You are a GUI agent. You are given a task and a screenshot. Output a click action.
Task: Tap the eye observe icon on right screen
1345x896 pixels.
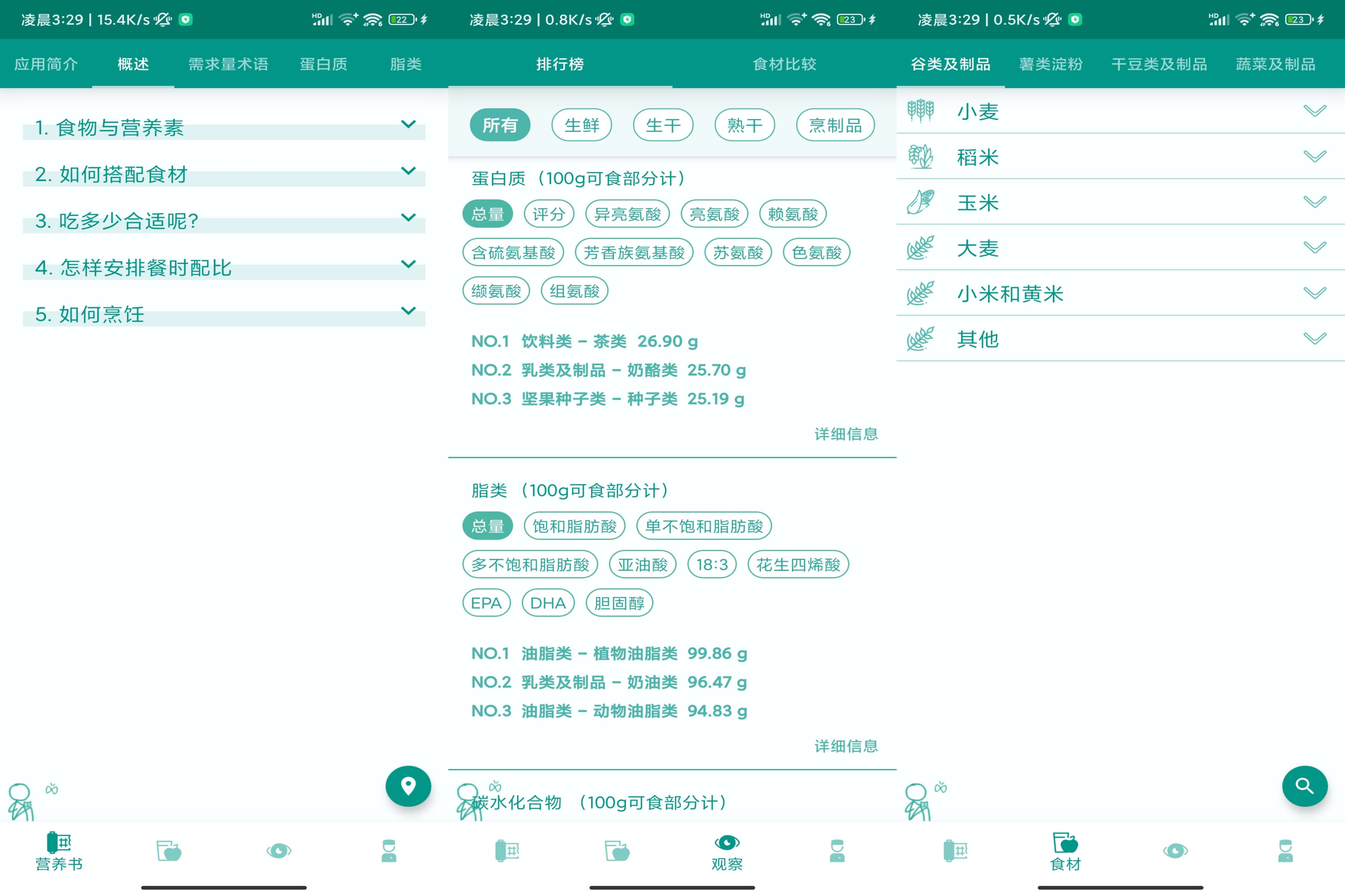[x=1175, y=851]
